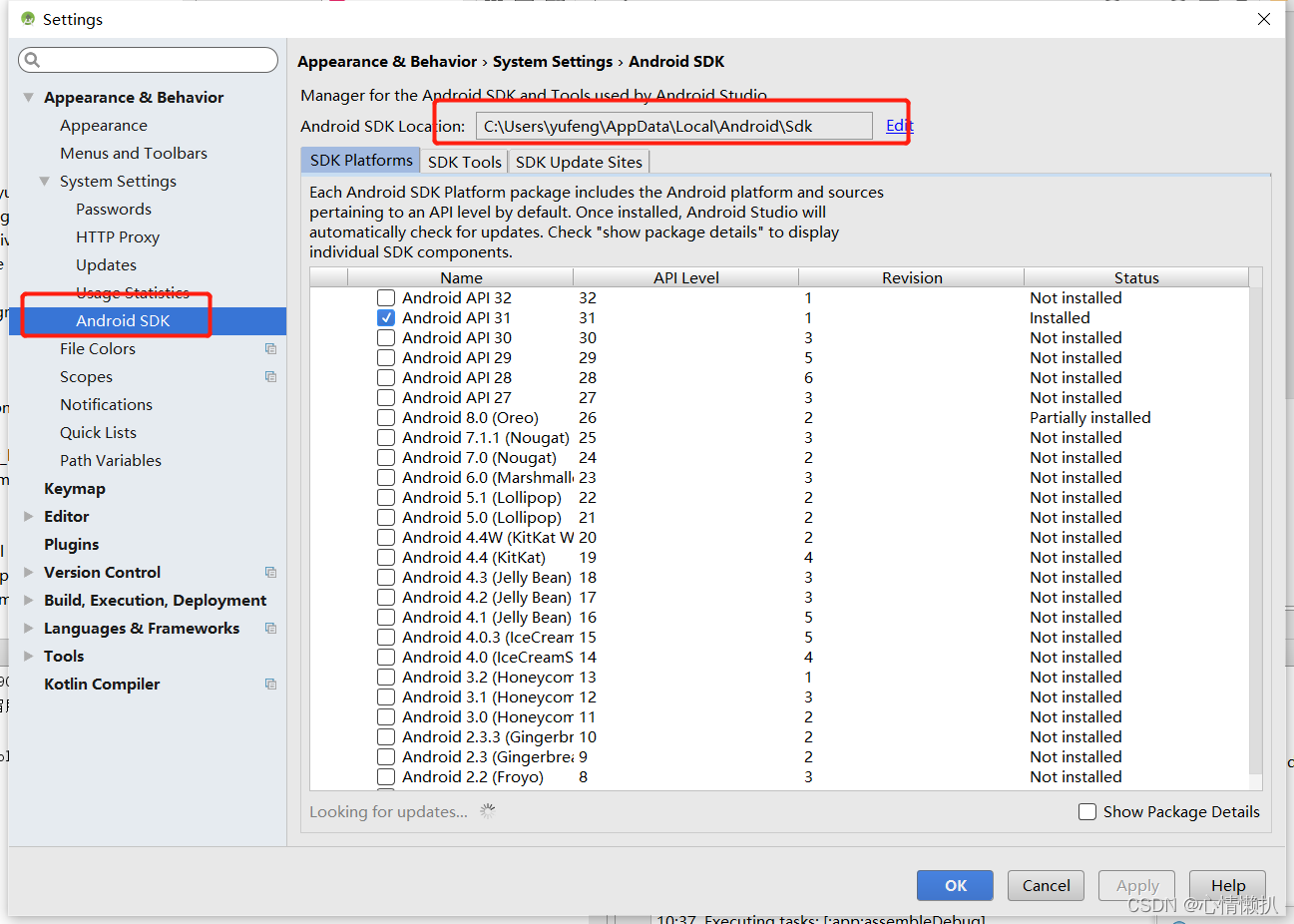Check the Android 8.0 (Oreo) checkbox
Image resolution: width=1294 pixels, height=924 pixels.
pyautogui.click(x=386, y=417)
